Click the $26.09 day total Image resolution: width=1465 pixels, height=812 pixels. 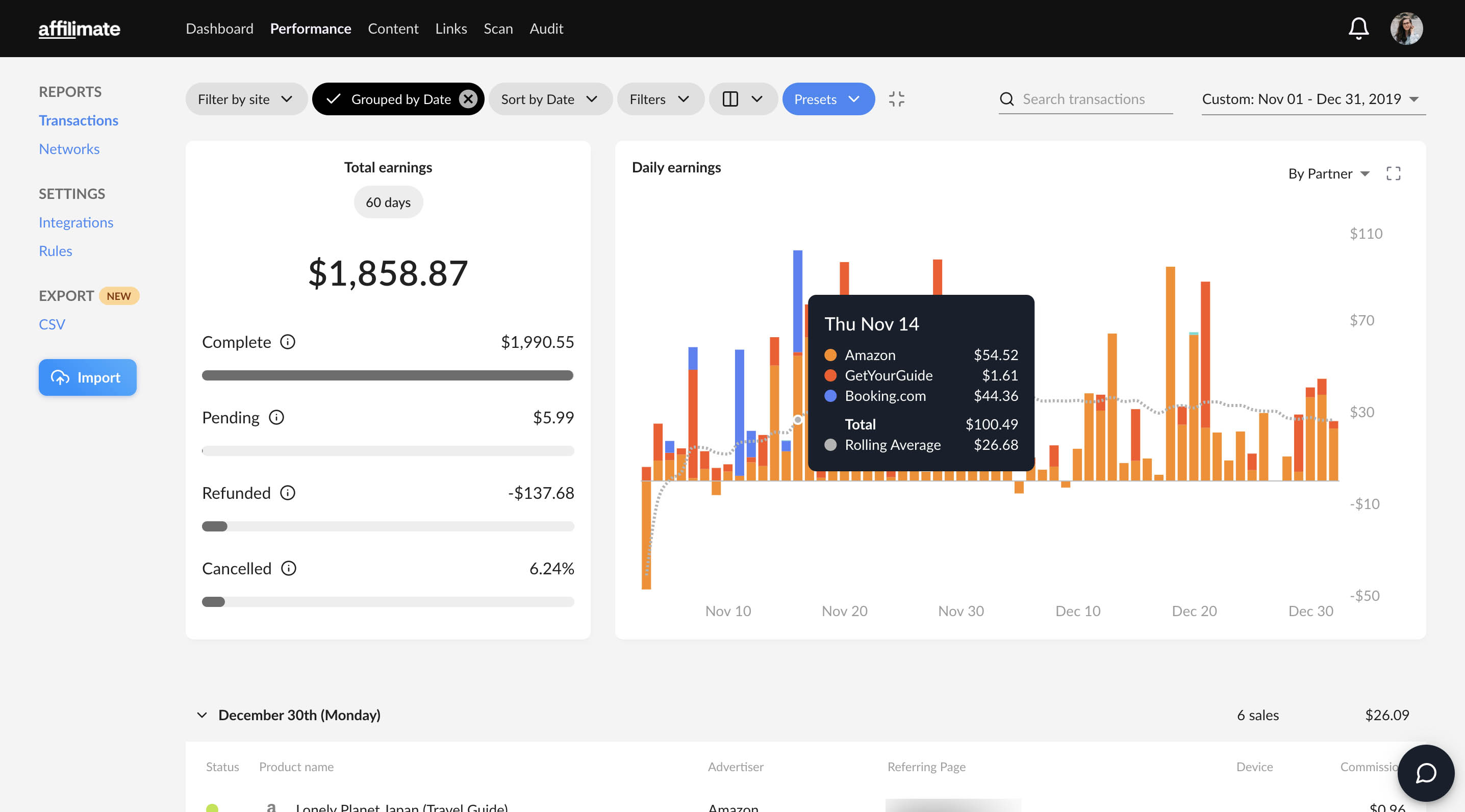click(1386, 715)
